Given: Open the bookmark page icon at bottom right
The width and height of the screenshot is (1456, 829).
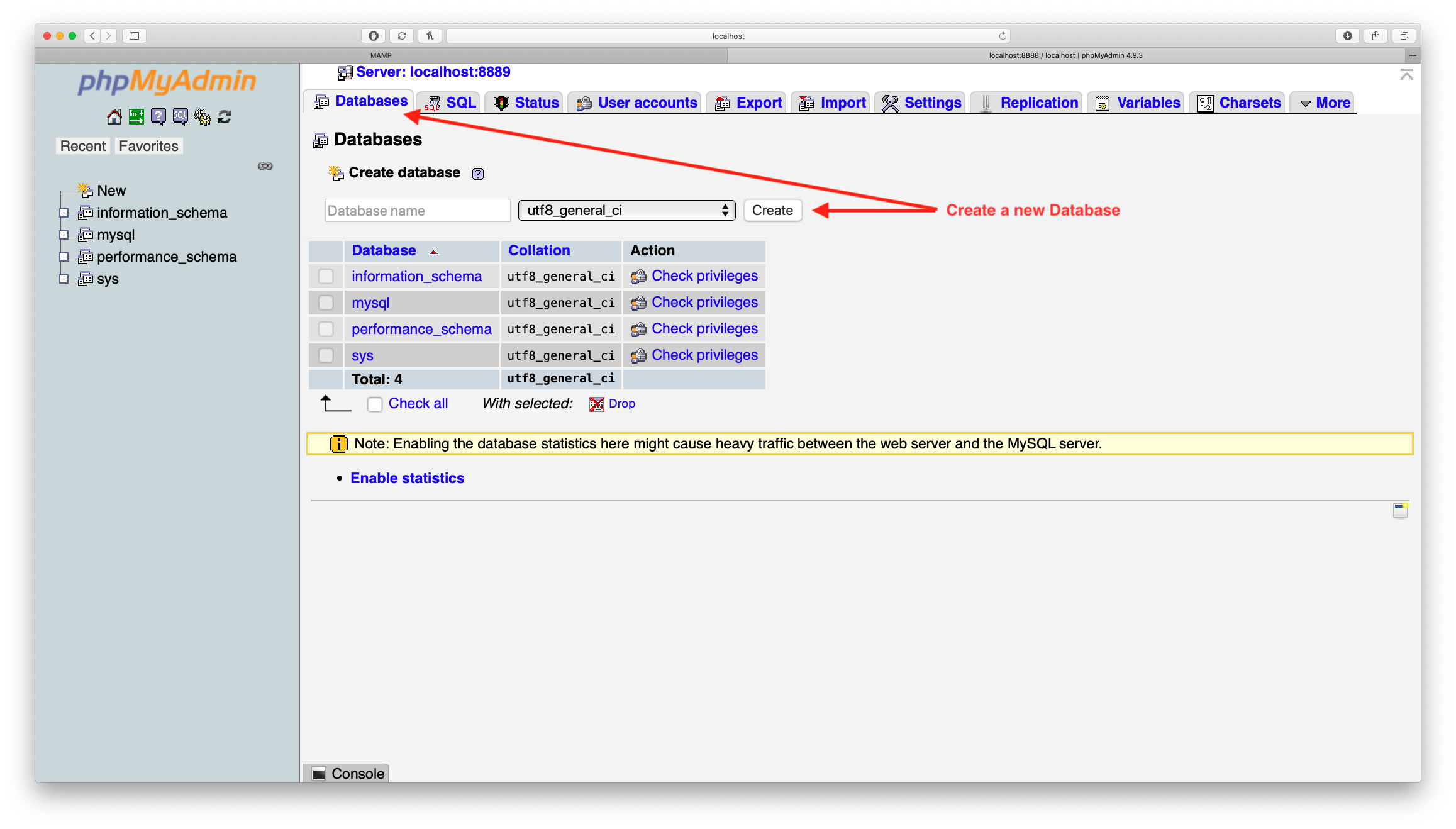Looking at the screenshot, I should 1400,510.
